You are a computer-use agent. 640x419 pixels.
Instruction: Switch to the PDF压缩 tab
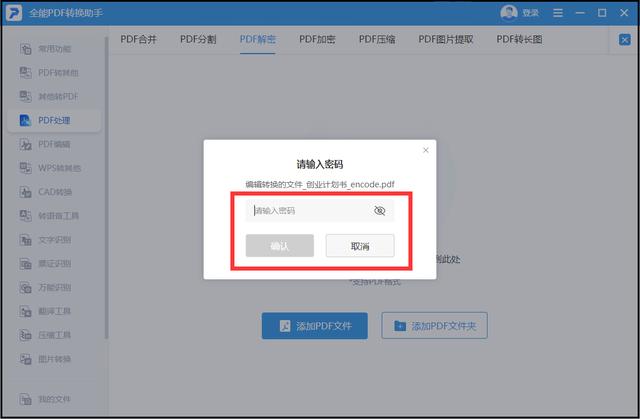[377, 39]
